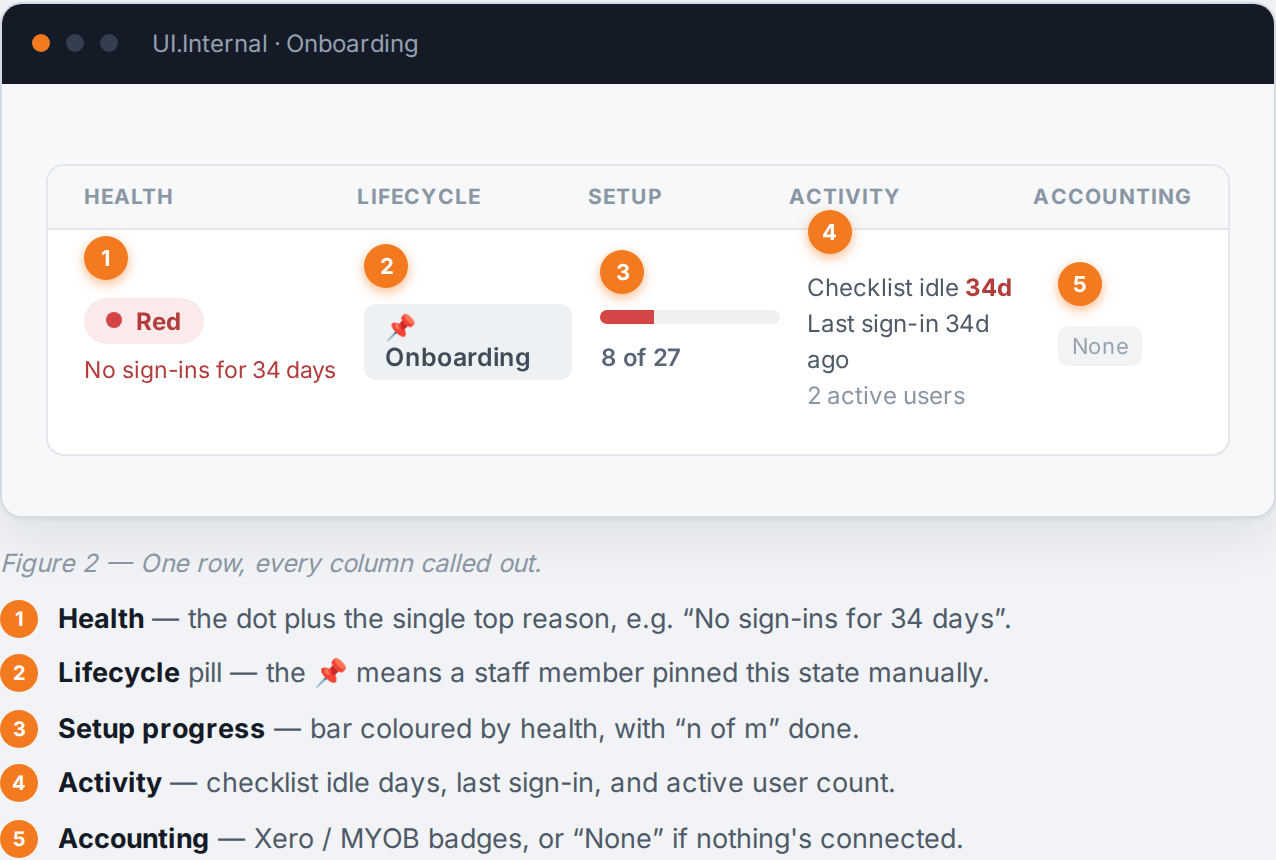Click callout marker 1 above the Red badge
Image resolution: width=1276 pixels, height=860 pixels.
(x=106, y=257)
